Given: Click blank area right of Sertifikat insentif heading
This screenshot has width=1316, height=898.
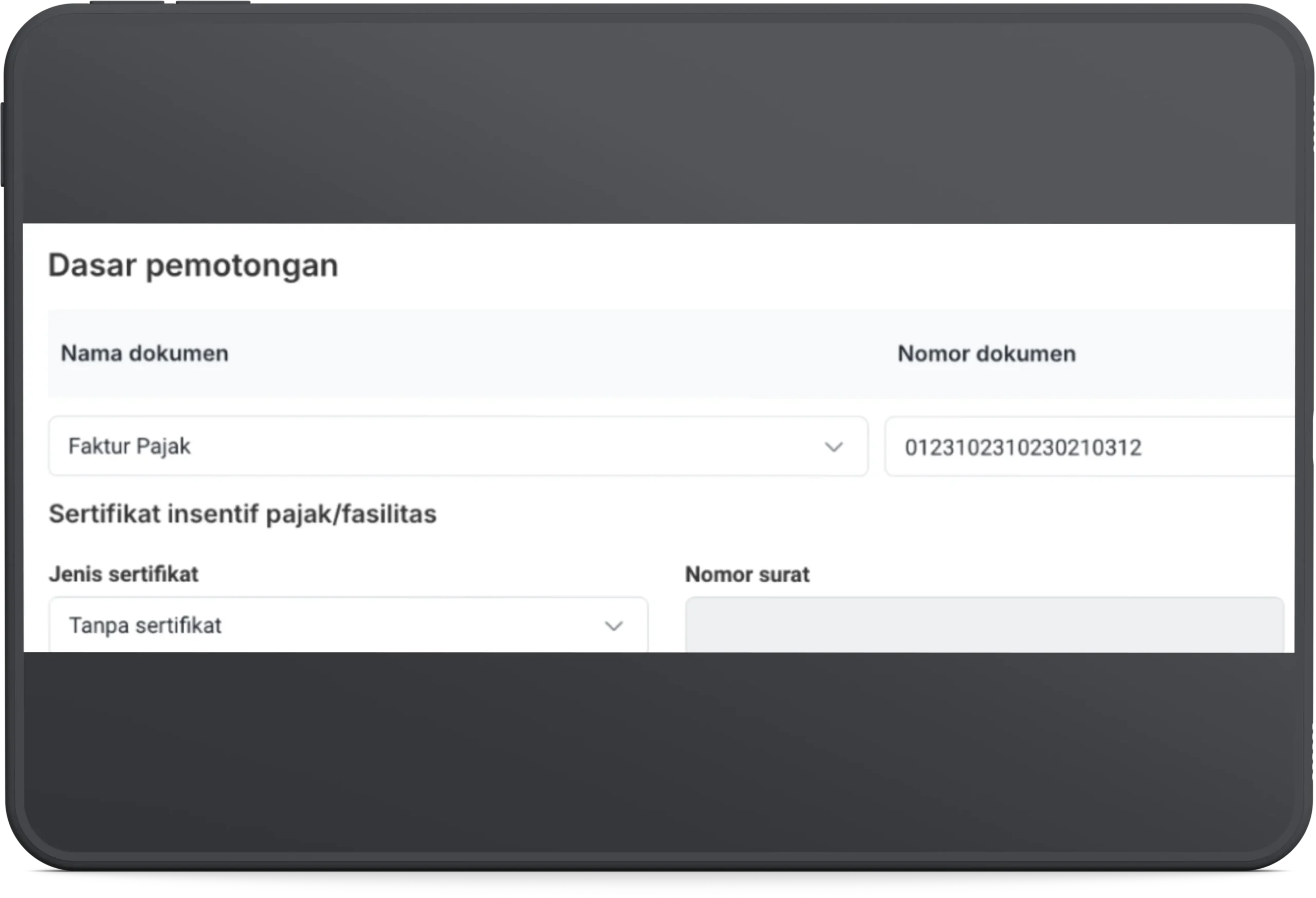Looking at the screenshot, I should click(849, 514).
